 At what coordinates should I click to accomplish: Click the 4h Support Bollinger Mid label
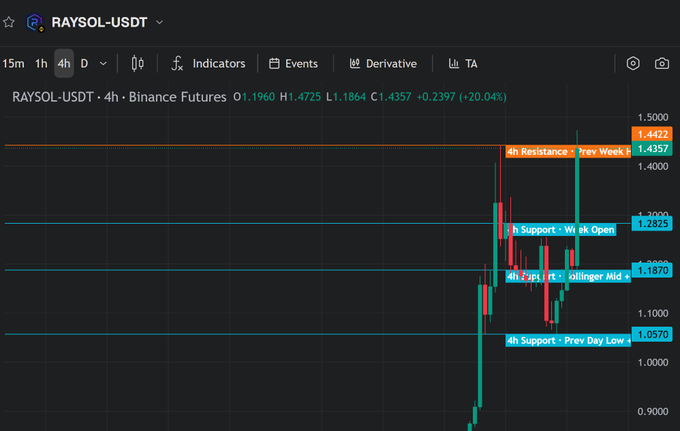(568, 277)
